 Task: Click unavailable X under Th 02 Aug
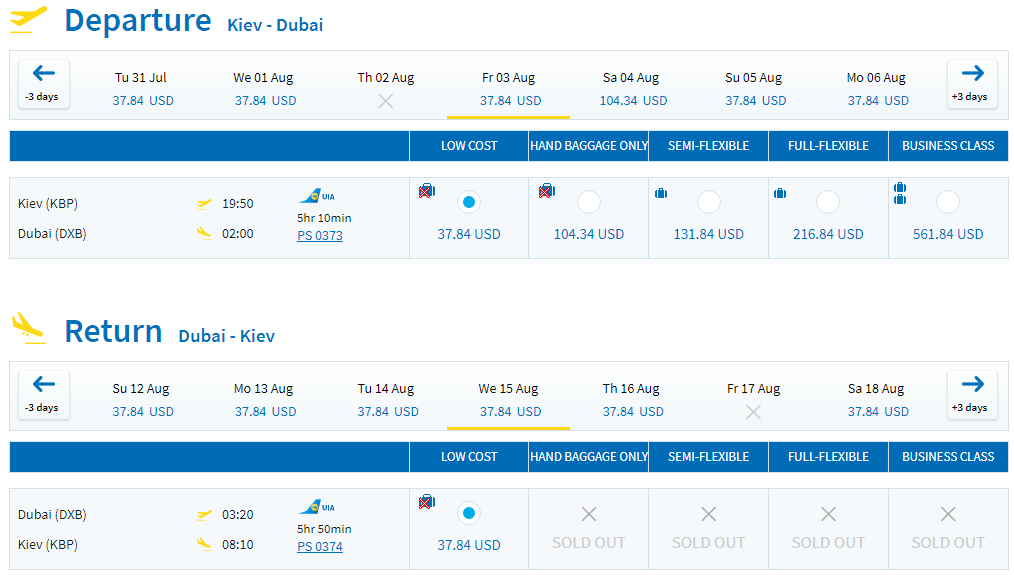385,101
